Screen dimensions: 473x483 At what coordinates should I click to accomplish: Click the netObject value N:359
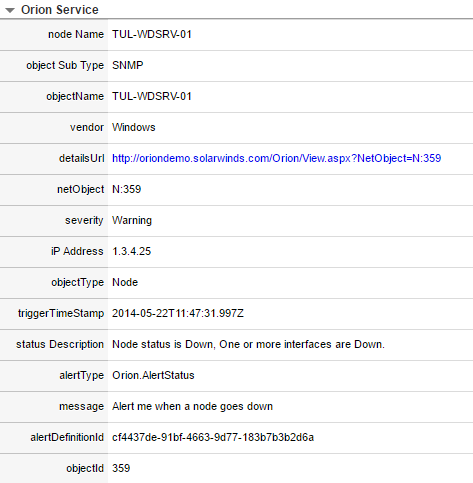click(x=127, y=189)
